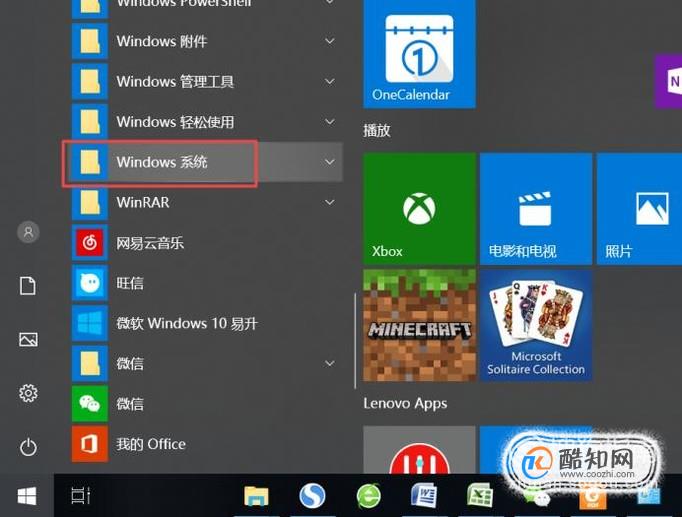Open Sogou browser on the taskbar
The height and width of the screenshot is (517, 682).
coord(312,496)
